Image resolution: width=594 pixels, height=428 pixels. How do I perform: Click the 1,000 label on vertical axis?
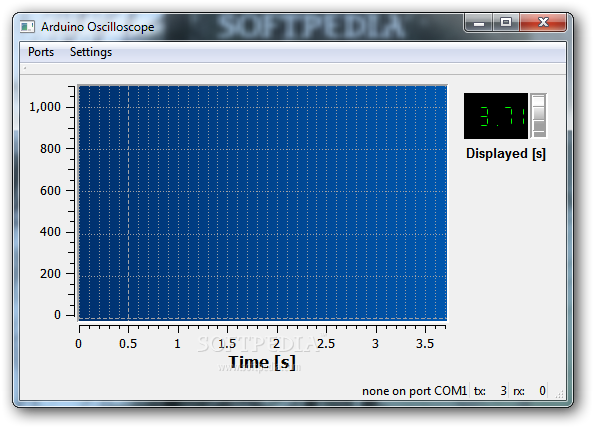click(x=45, y=107)
